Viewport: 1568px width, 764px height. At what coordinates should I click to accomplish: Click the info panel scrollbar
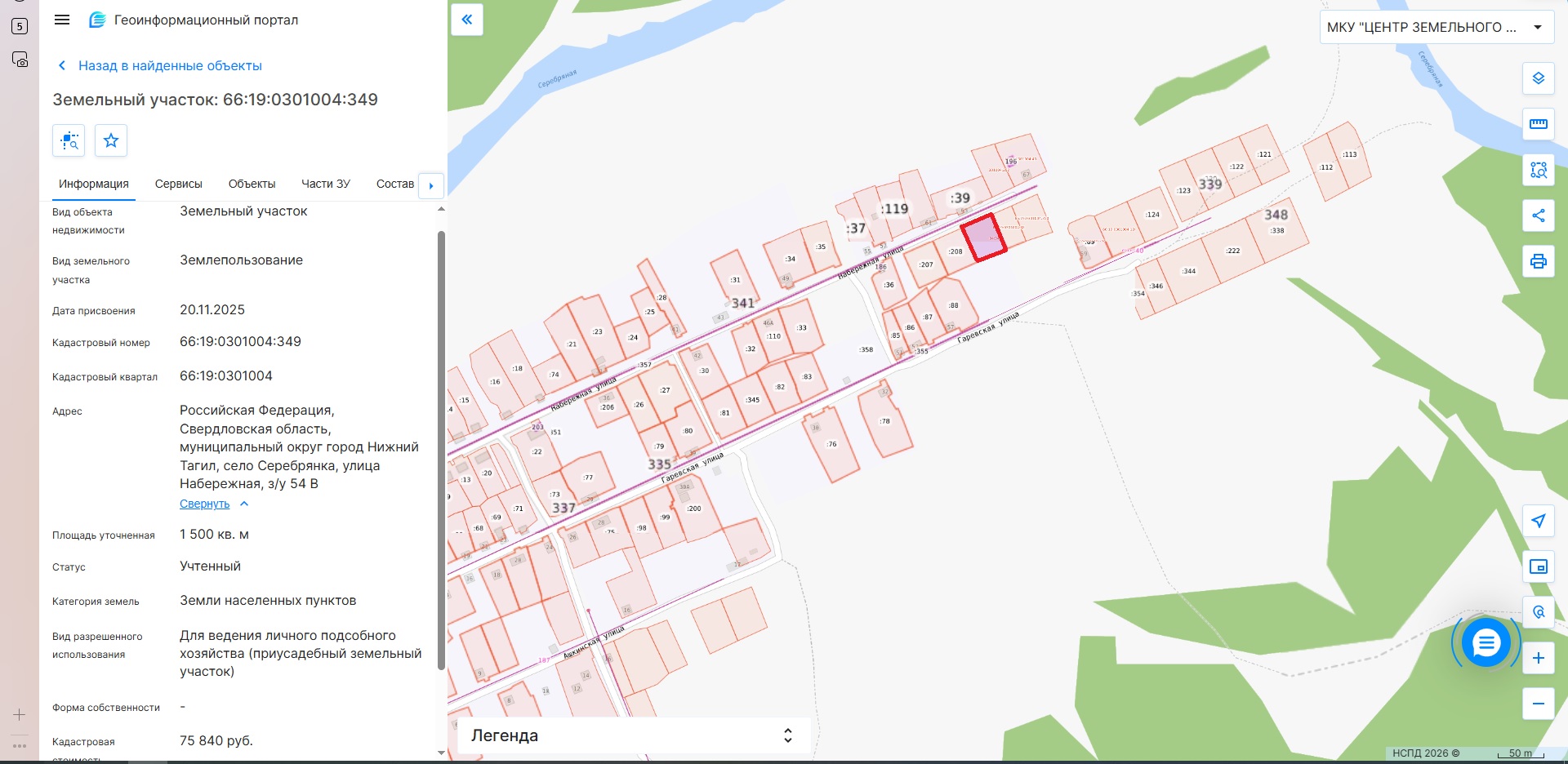point(442,449)
